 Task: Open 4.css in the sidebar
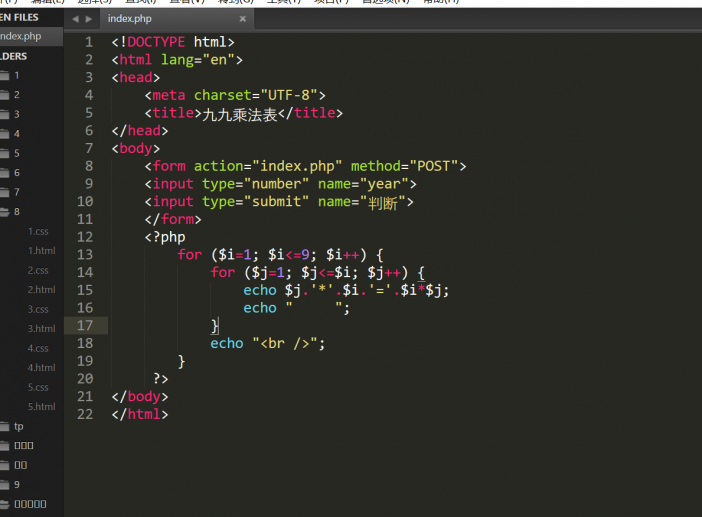[x=38, y=348]
